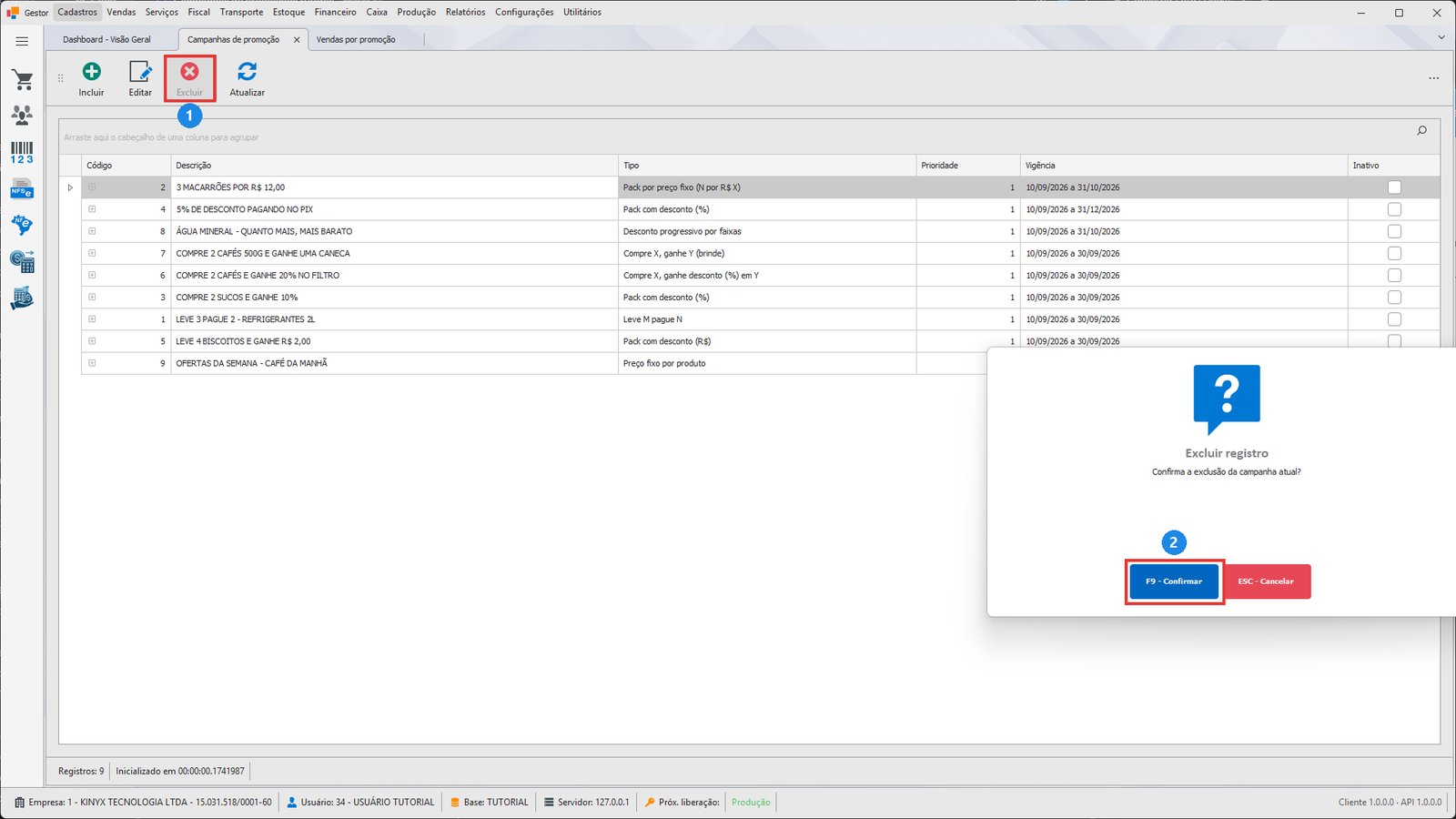Switch to Vendas por promoção tab

[x=356, y=39]
